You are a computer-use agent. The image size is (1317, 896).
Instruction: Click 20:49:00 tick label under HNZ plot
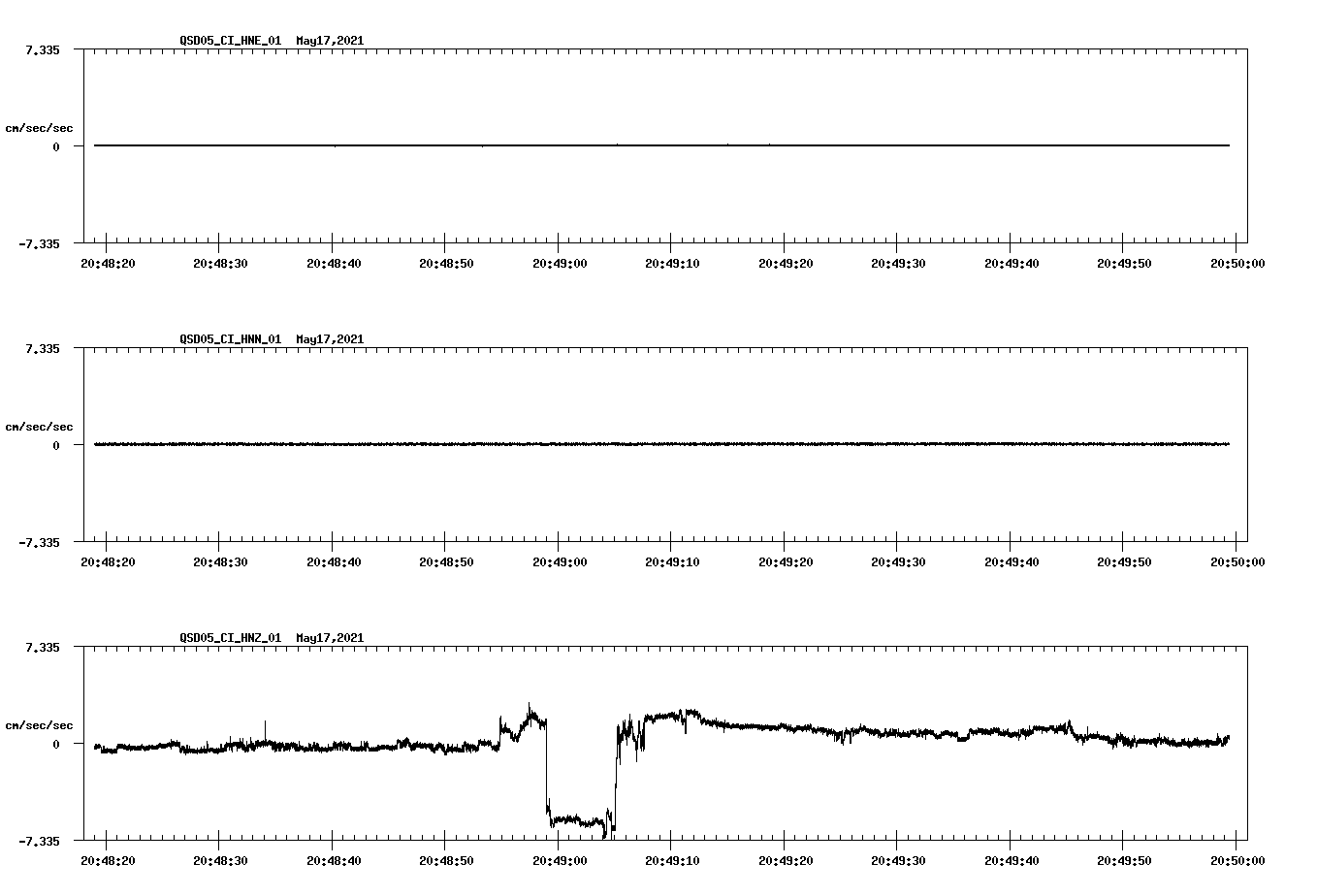click(x=559, y=860)
